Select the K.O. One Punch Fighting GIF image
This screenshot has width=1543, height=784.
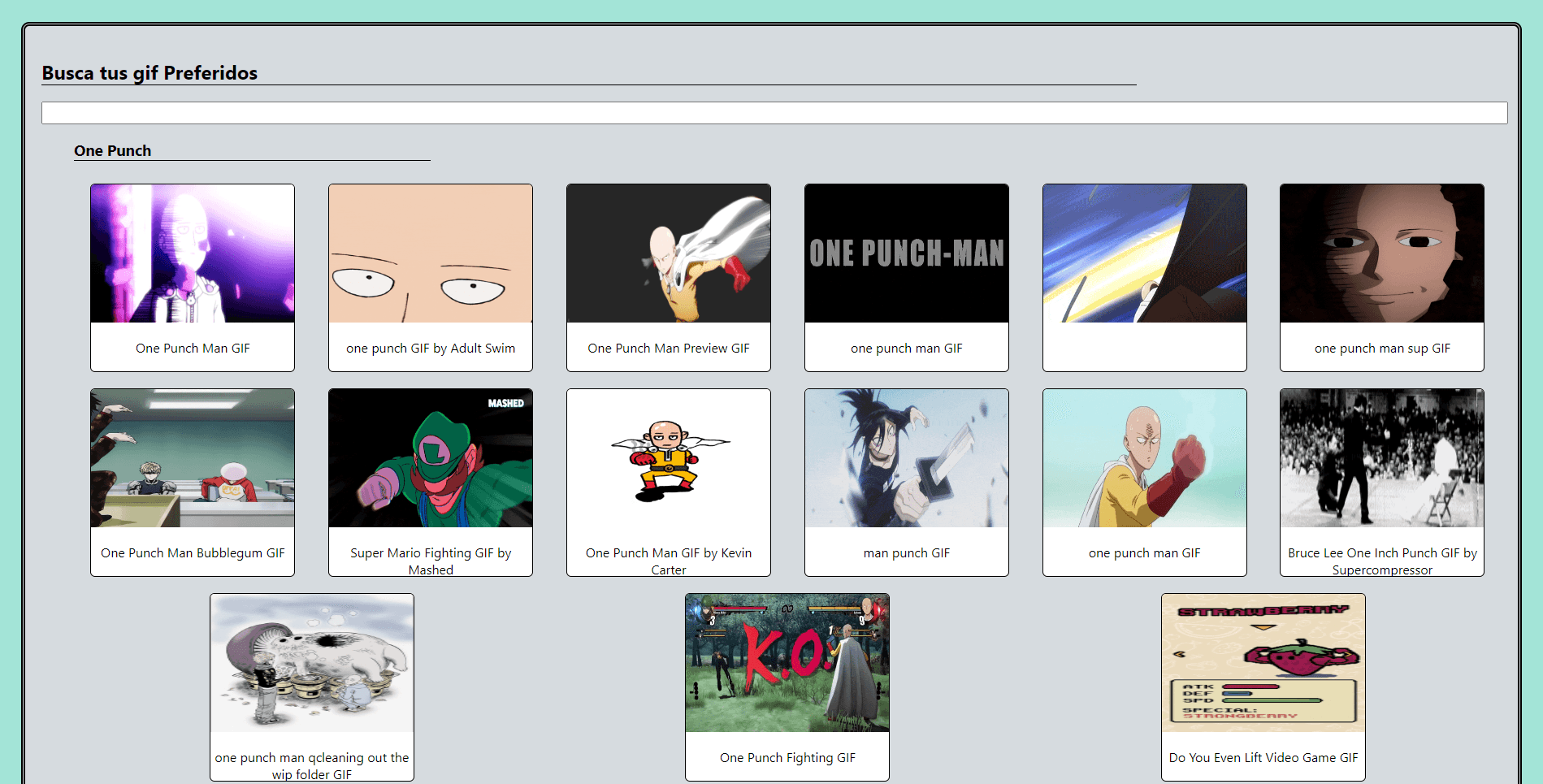coord(787,663)
